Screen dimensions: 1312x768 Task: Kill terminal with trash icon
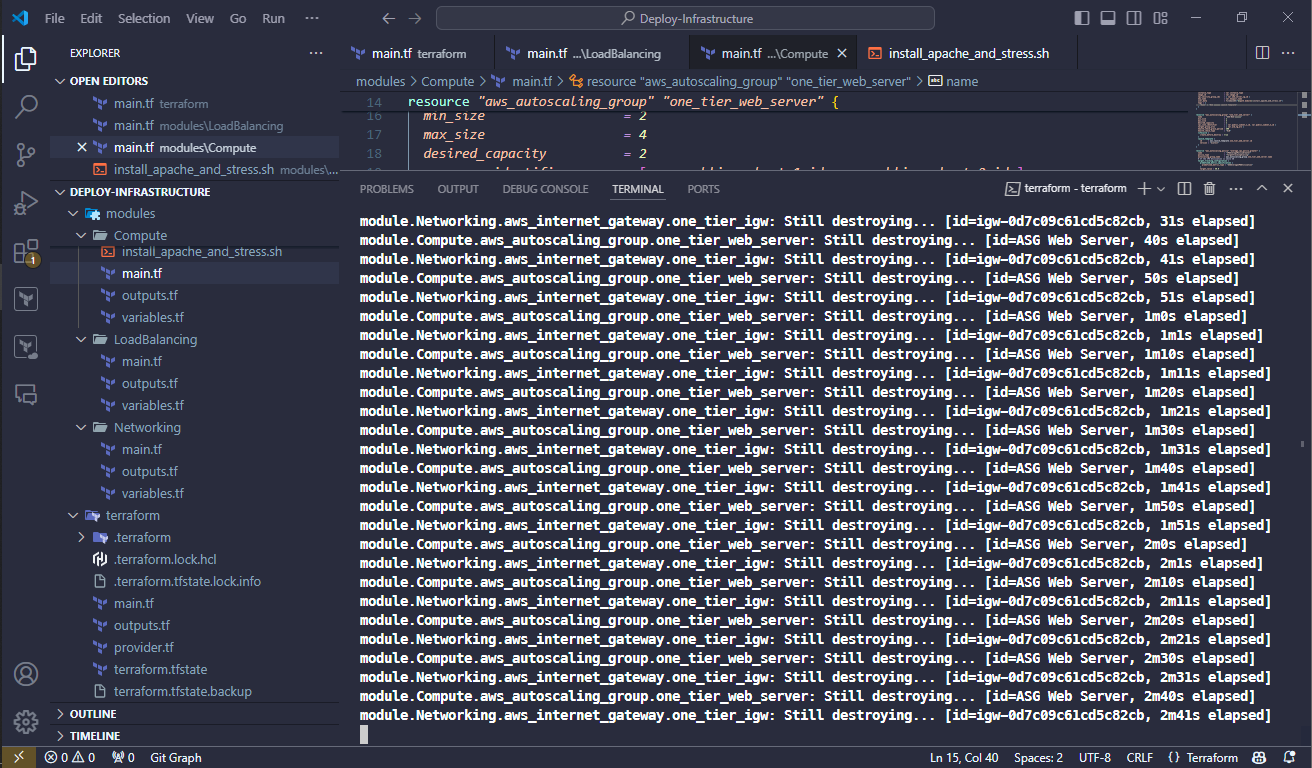(x=1209, y=188)
